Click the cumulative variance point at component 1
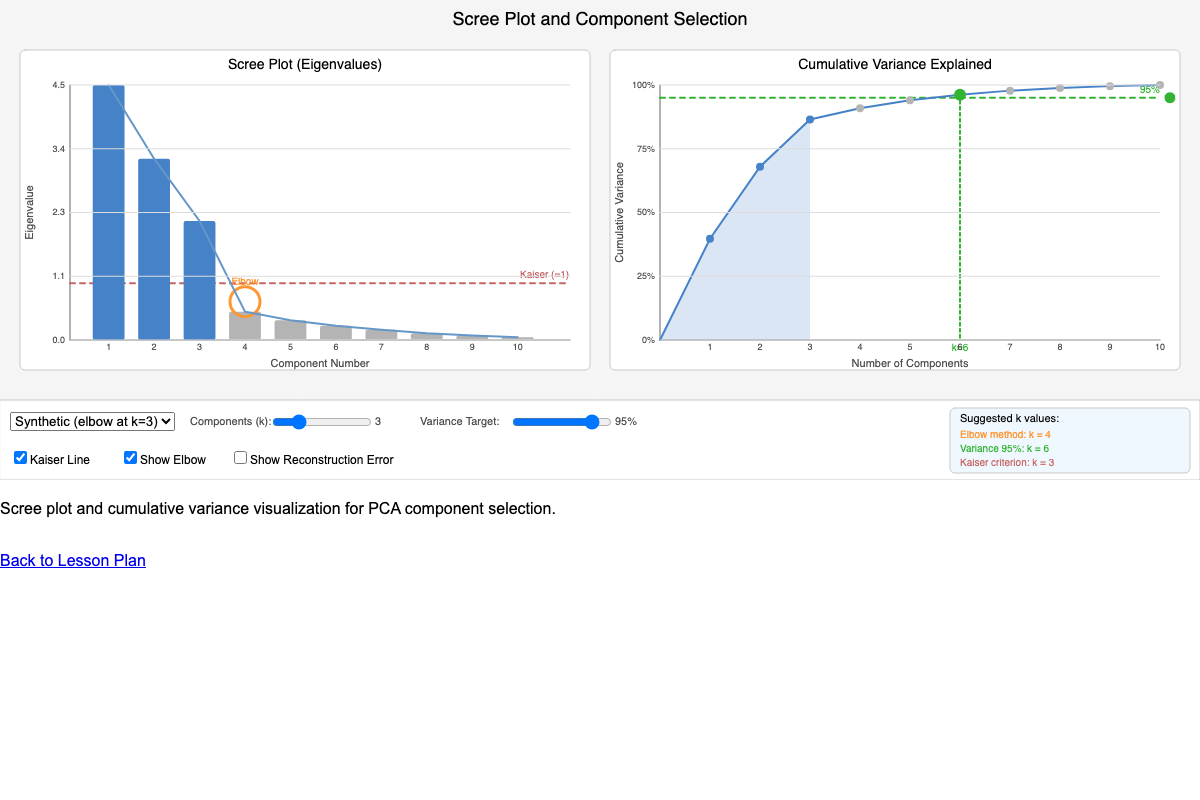 710,239
